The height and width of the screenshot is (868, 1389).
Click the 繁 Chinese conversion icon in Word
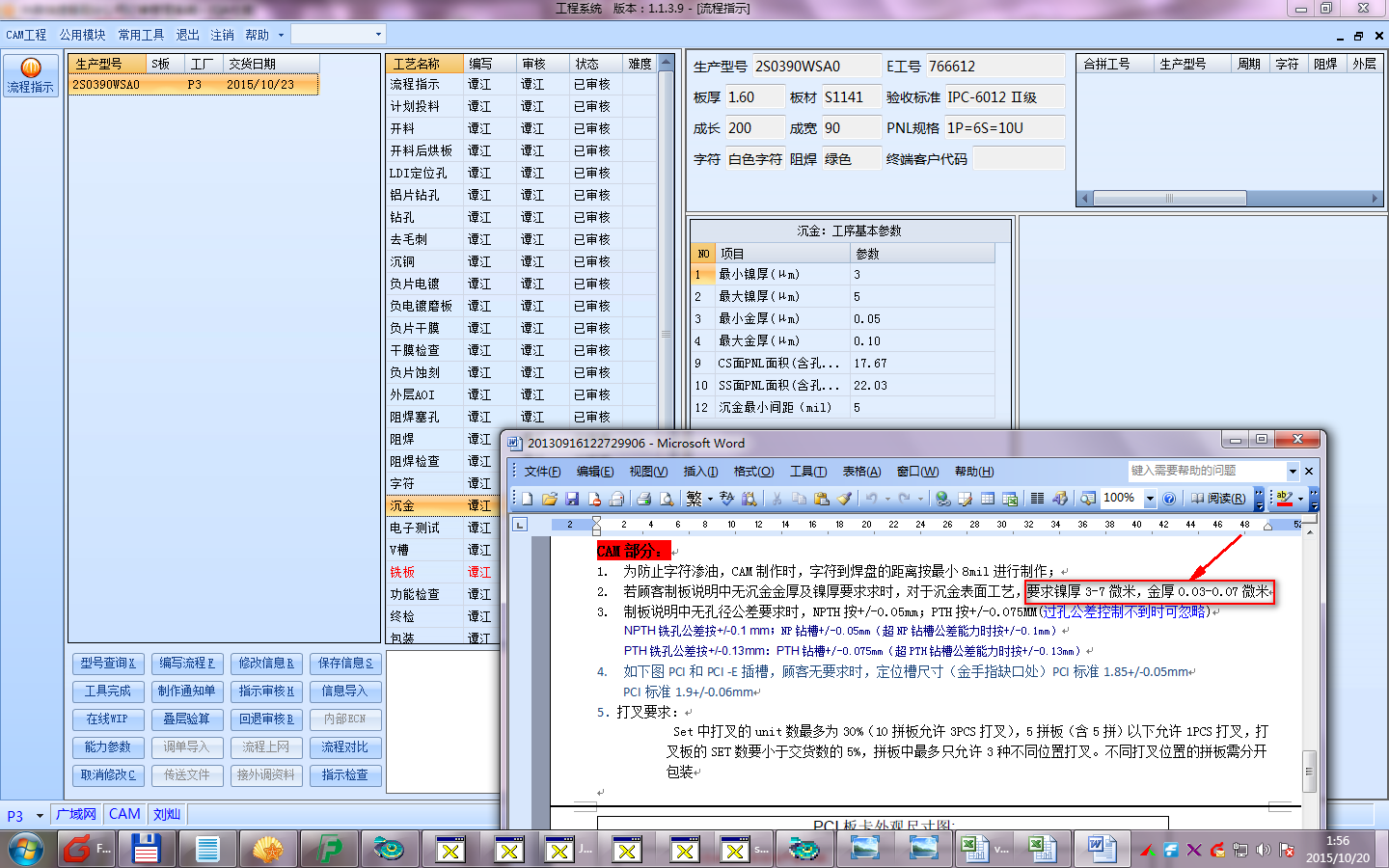point(694,499)
